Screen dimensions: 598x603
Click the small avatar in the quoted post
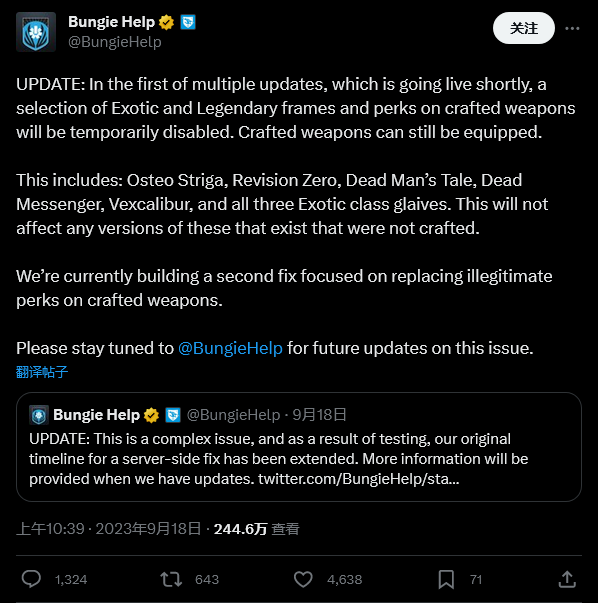pos(39,415)
